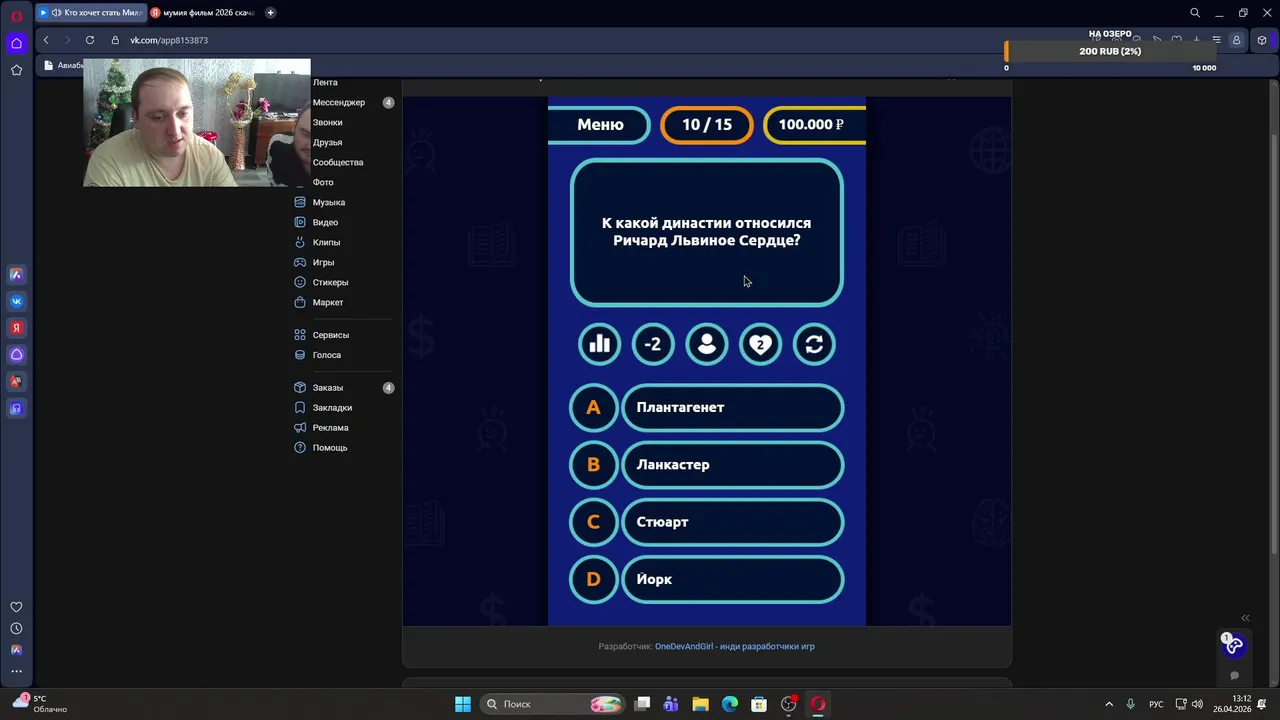Open the game Меню button

(x=599, y=125)
